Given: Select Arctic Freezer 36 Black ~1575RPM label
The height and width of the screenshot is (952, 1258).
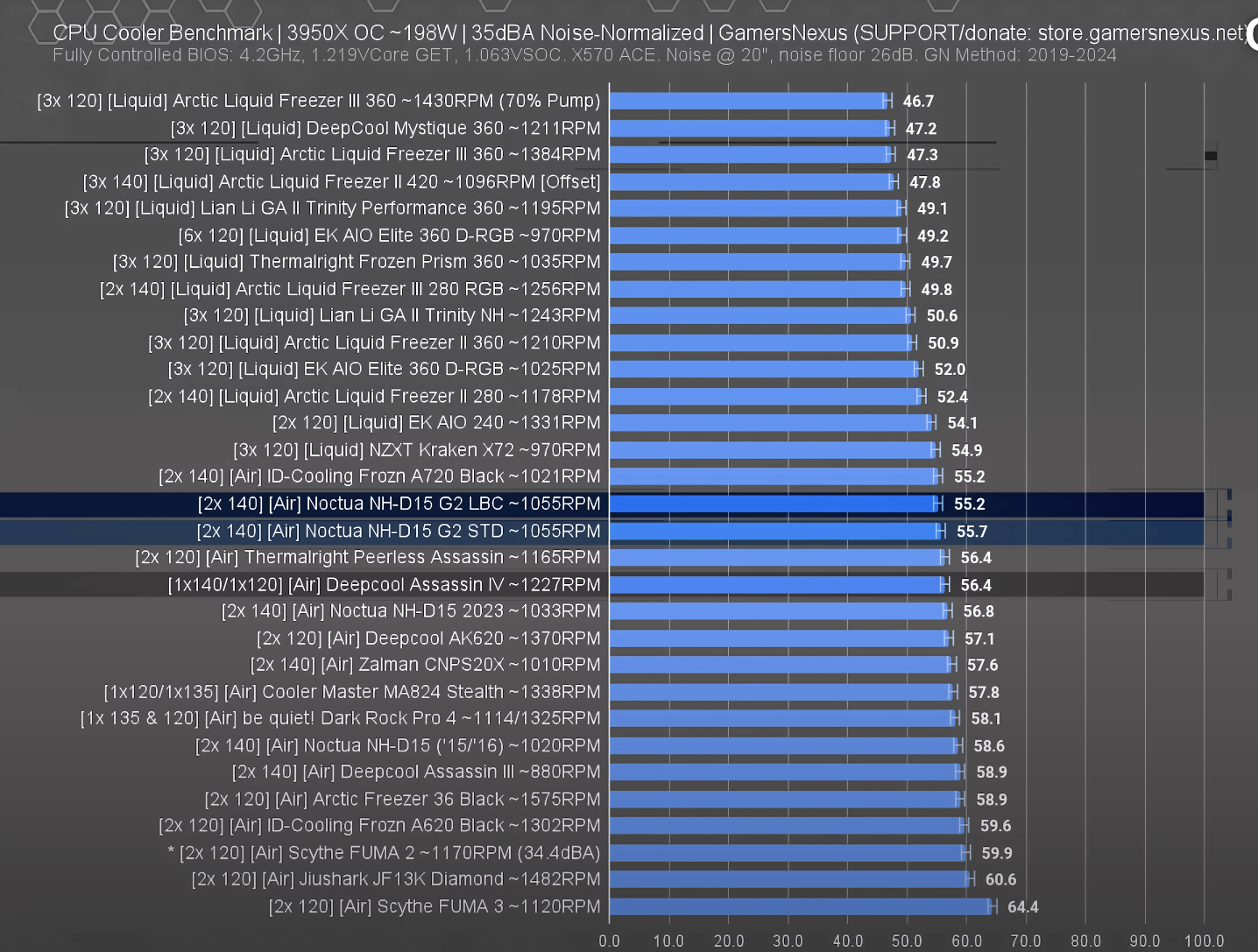Looking at the screenshot, I should (402, 799).
